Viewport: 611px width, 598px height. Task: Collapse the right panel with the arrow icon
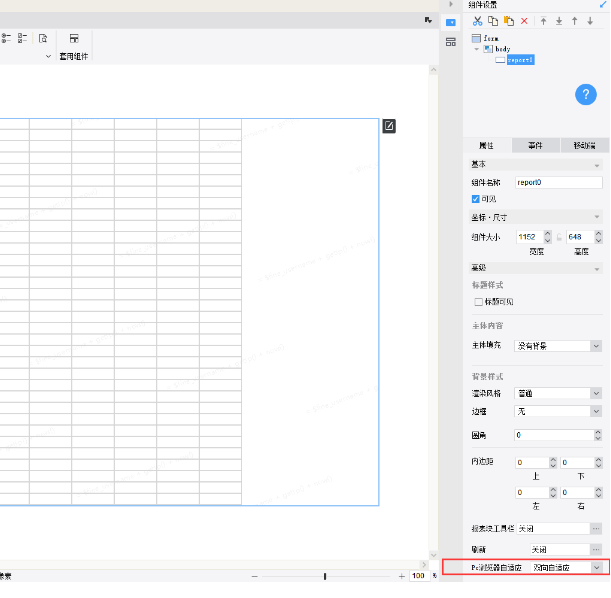point(451,4)
